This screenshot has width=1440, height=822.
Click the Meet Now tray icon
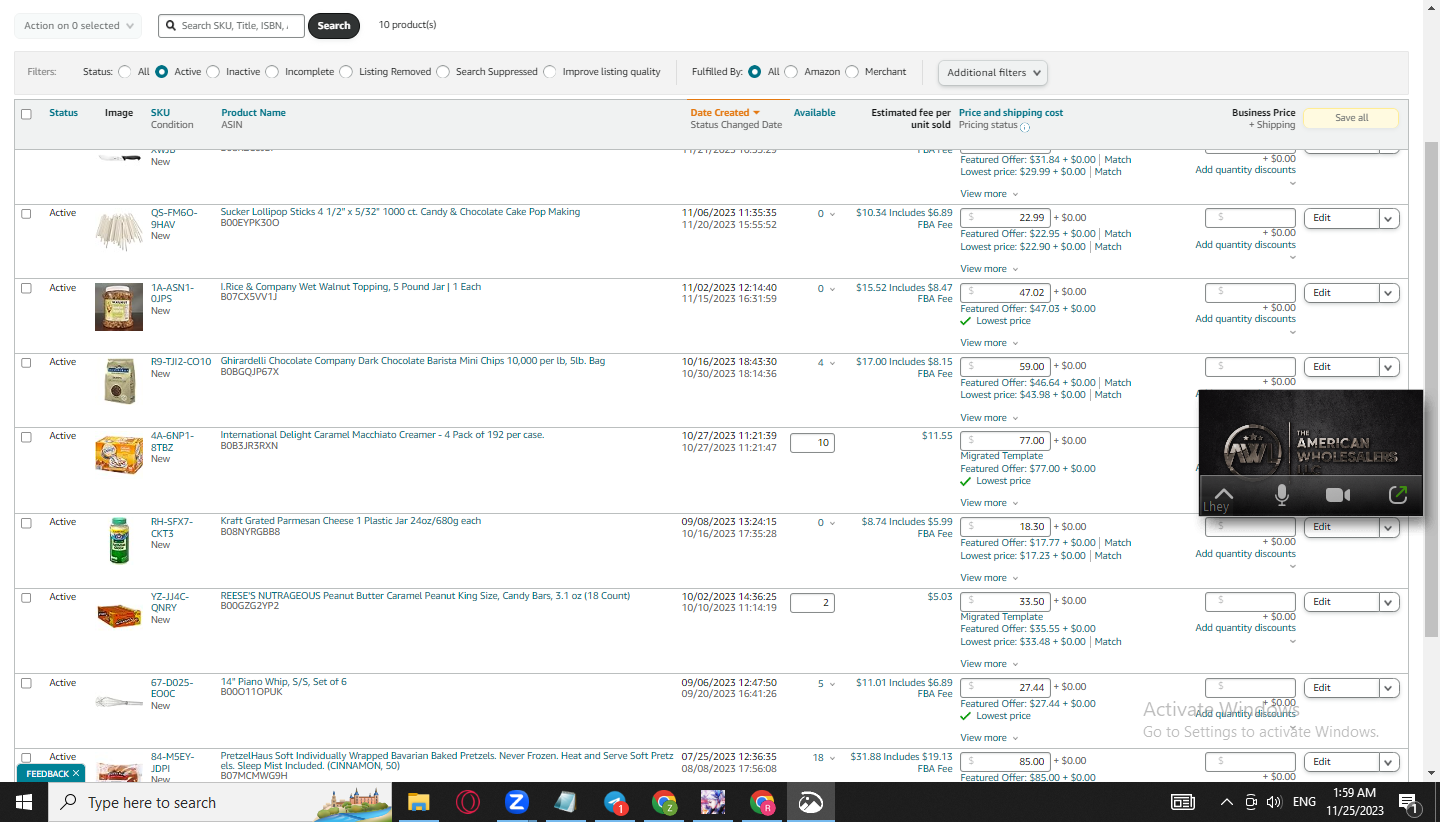point(1251,802)
